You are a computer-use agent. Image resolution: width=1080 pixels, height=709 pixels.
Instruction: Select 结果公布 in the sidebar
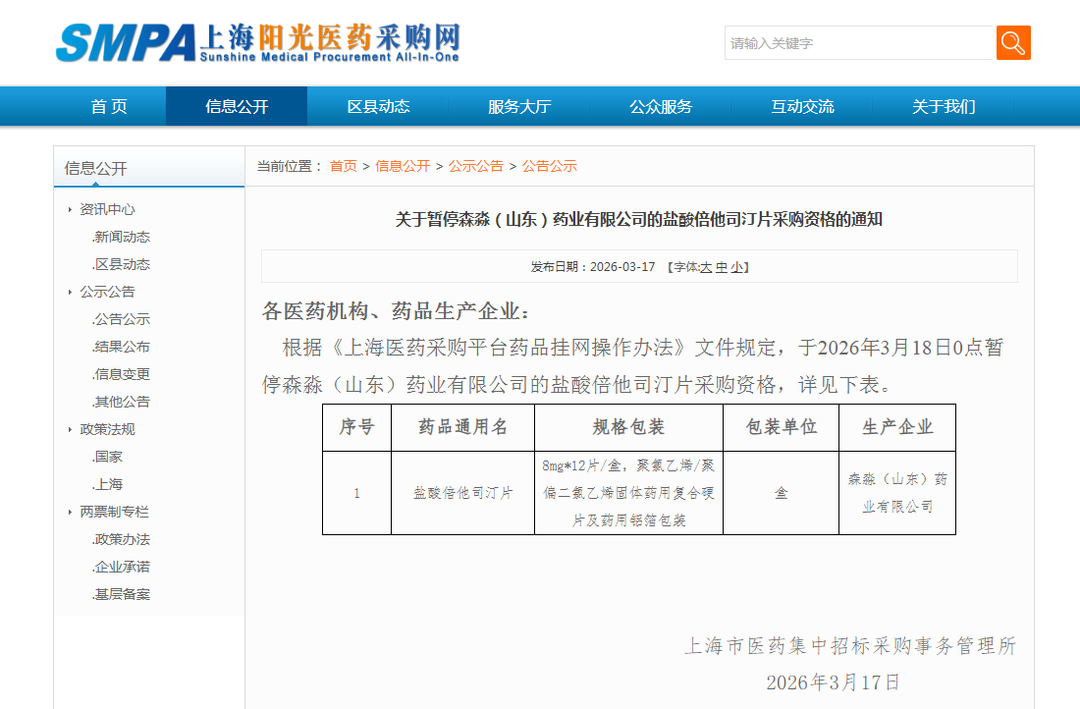point(122,347)
